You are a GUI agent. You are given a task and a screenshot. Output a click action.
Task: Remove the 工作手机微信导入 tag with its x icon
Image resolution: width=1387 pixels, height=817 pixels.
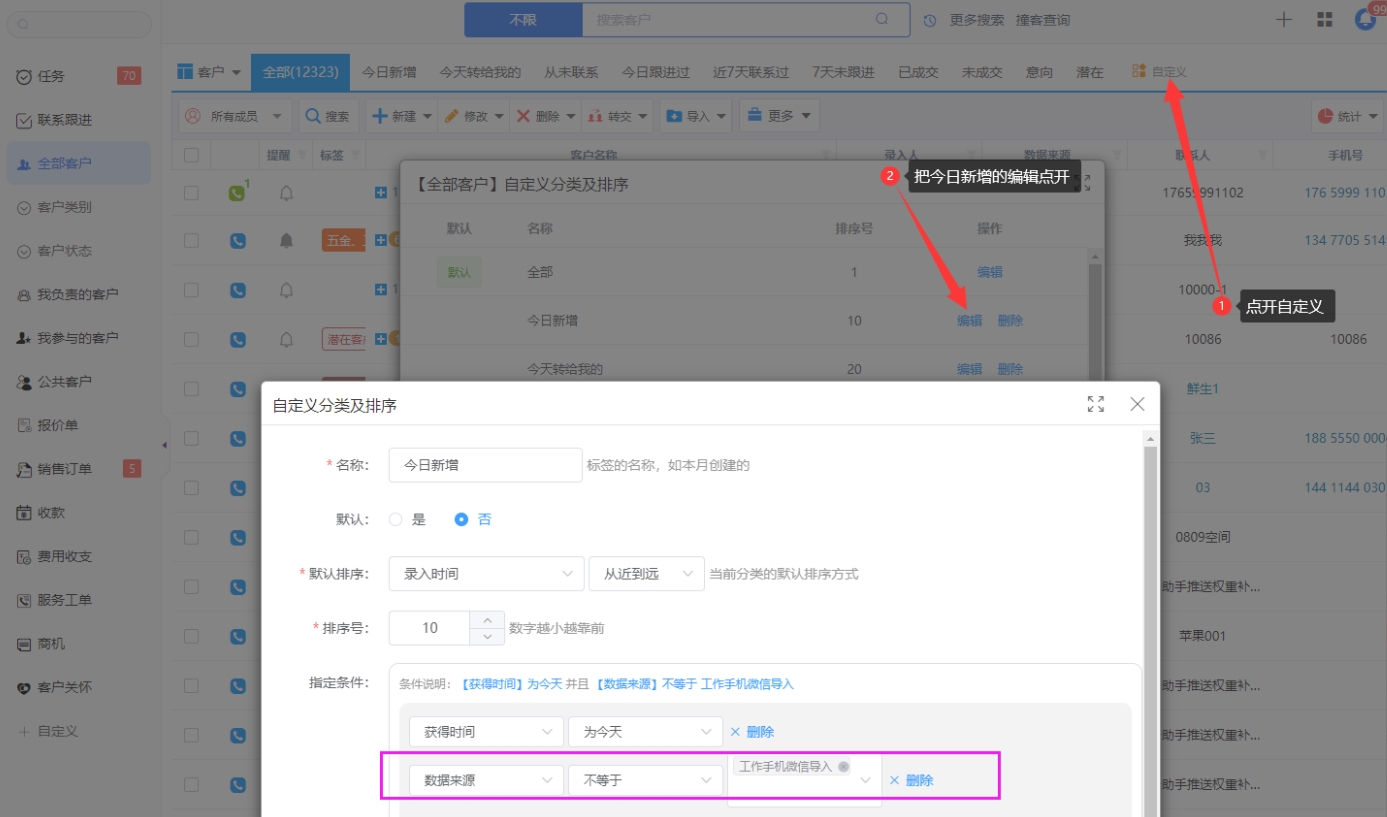pyautogui.click(x=844, y=766)
